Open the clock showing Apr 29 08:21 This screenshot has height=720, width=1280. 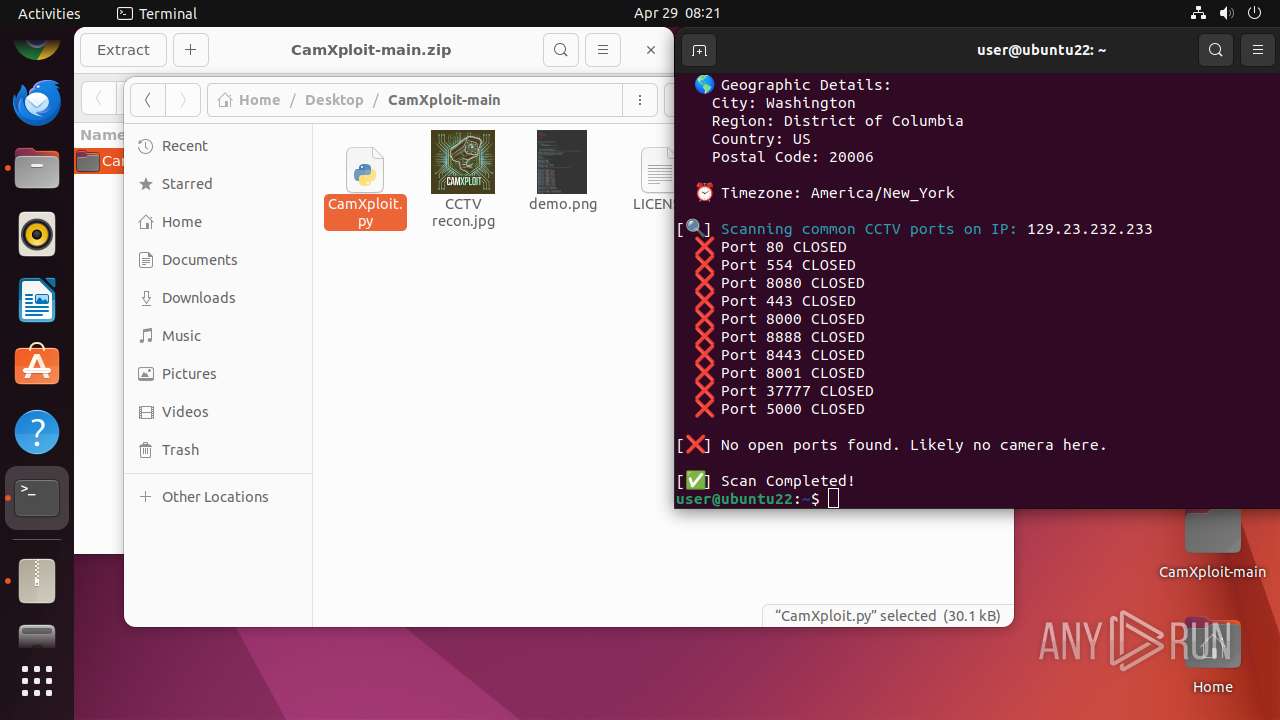point(677,13)
